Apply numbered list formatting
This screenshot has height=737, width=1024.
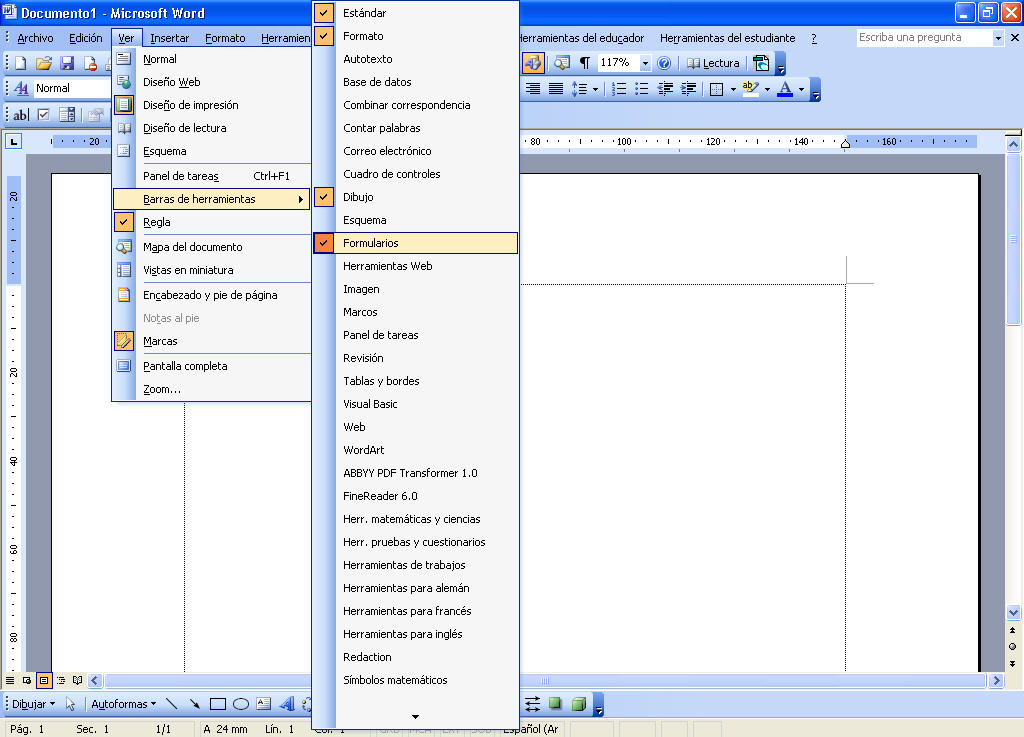pos(618,89)
